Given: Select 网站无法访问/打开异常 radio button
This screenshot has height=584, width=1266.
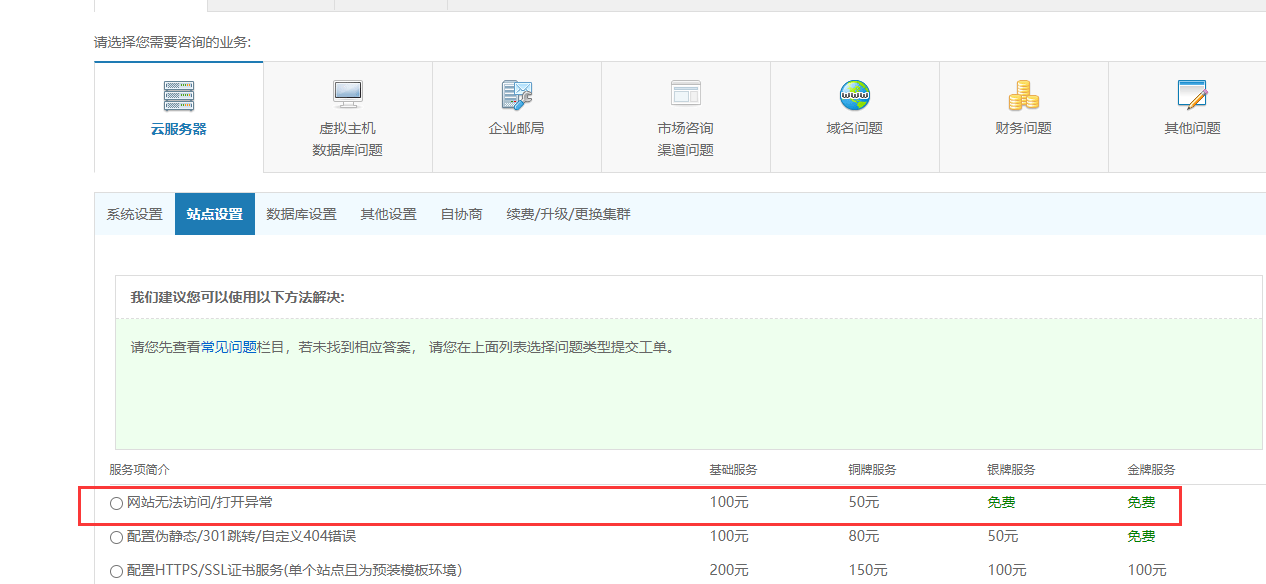Looking at the screenshot, I should coord(116,503).
